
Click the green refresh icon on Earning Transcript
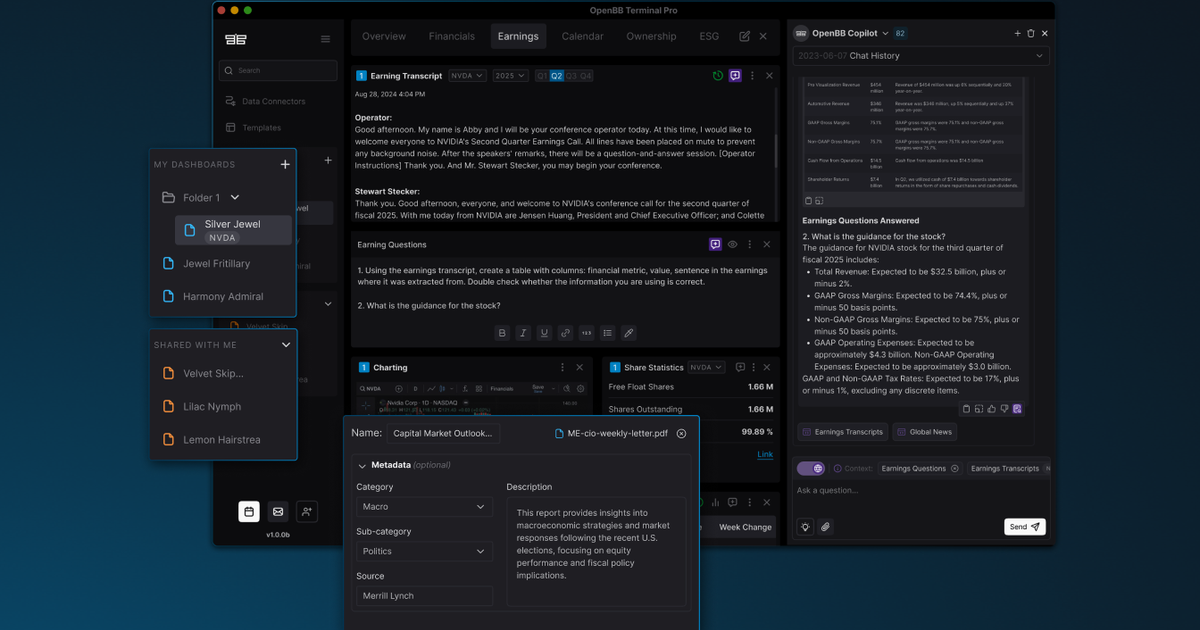(718, 76)
